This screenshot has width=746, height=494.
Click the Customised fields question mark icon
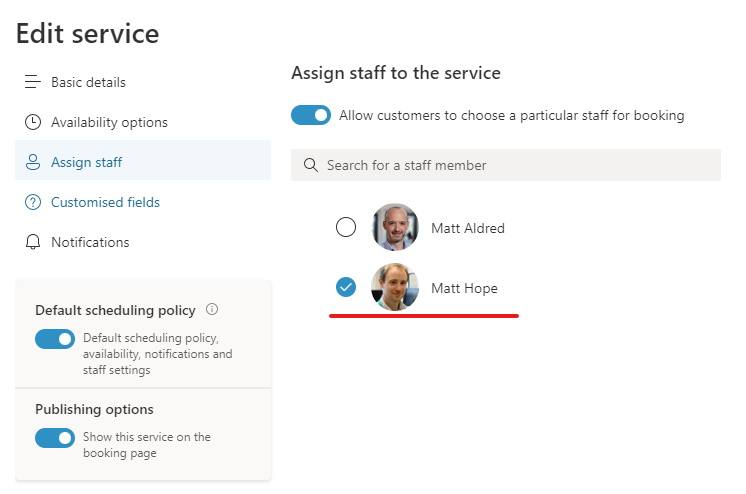(33, 202)
